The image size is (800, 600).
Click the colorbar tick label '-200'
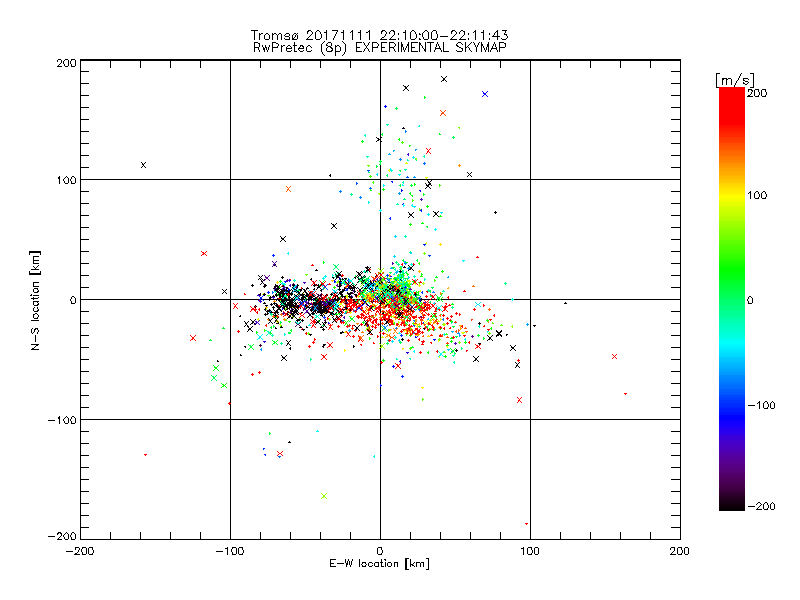761,506
